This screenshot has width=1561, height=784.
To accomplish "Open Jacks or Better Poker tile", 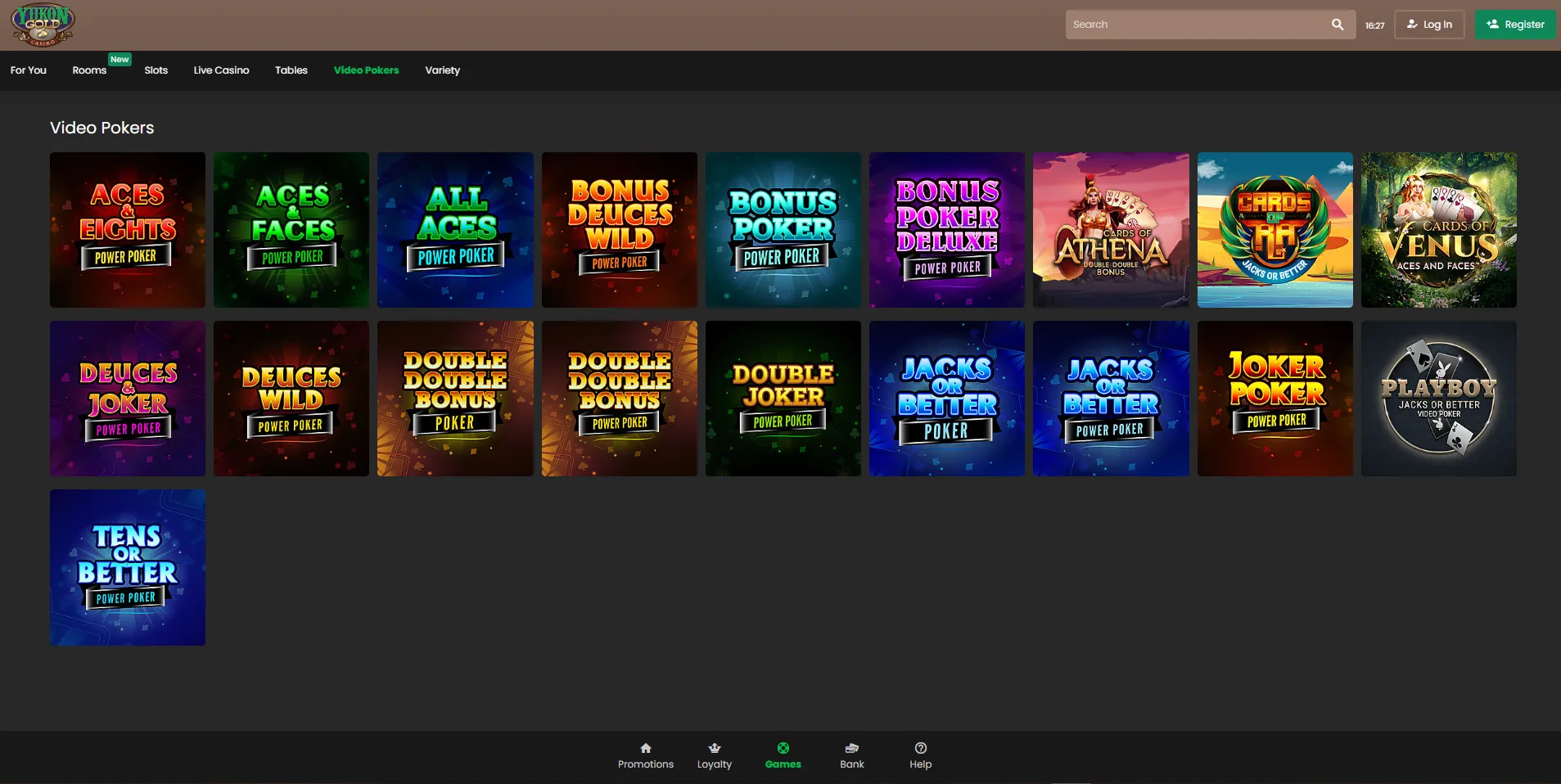I will [x=947, y=399].
